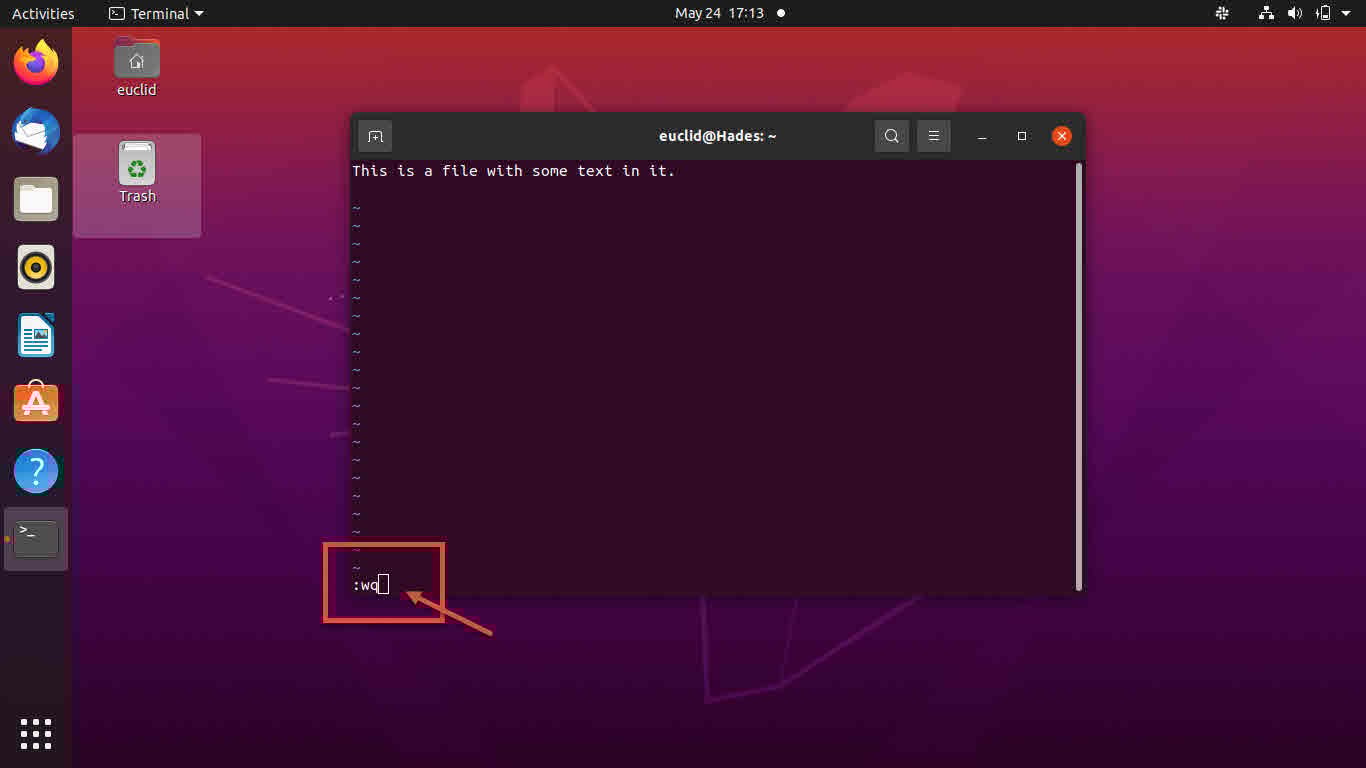Screen dimensions: 1366x768
Task: Open the Files manager in dock
Action: [x=36, y=199]
